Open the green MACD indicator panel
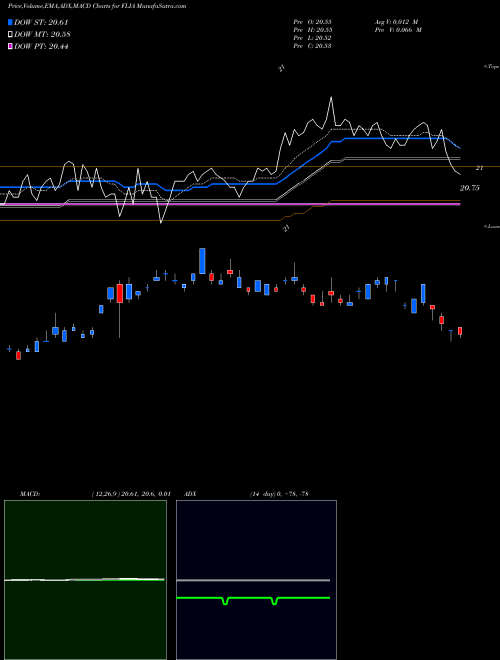This screenshot has height=660, width=500. (85, 580)
